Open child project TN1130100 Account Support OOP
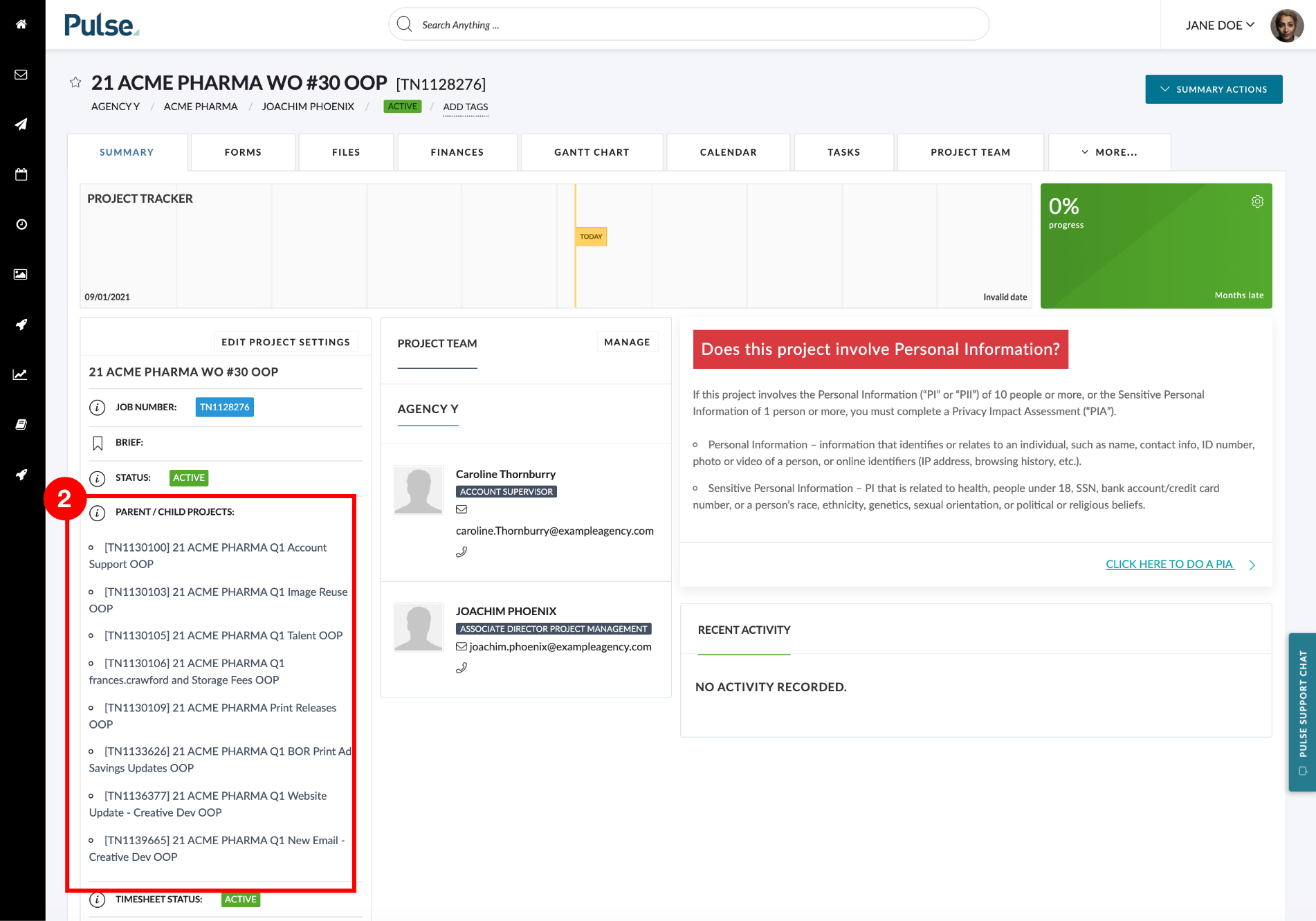 (x=208, y=556)
